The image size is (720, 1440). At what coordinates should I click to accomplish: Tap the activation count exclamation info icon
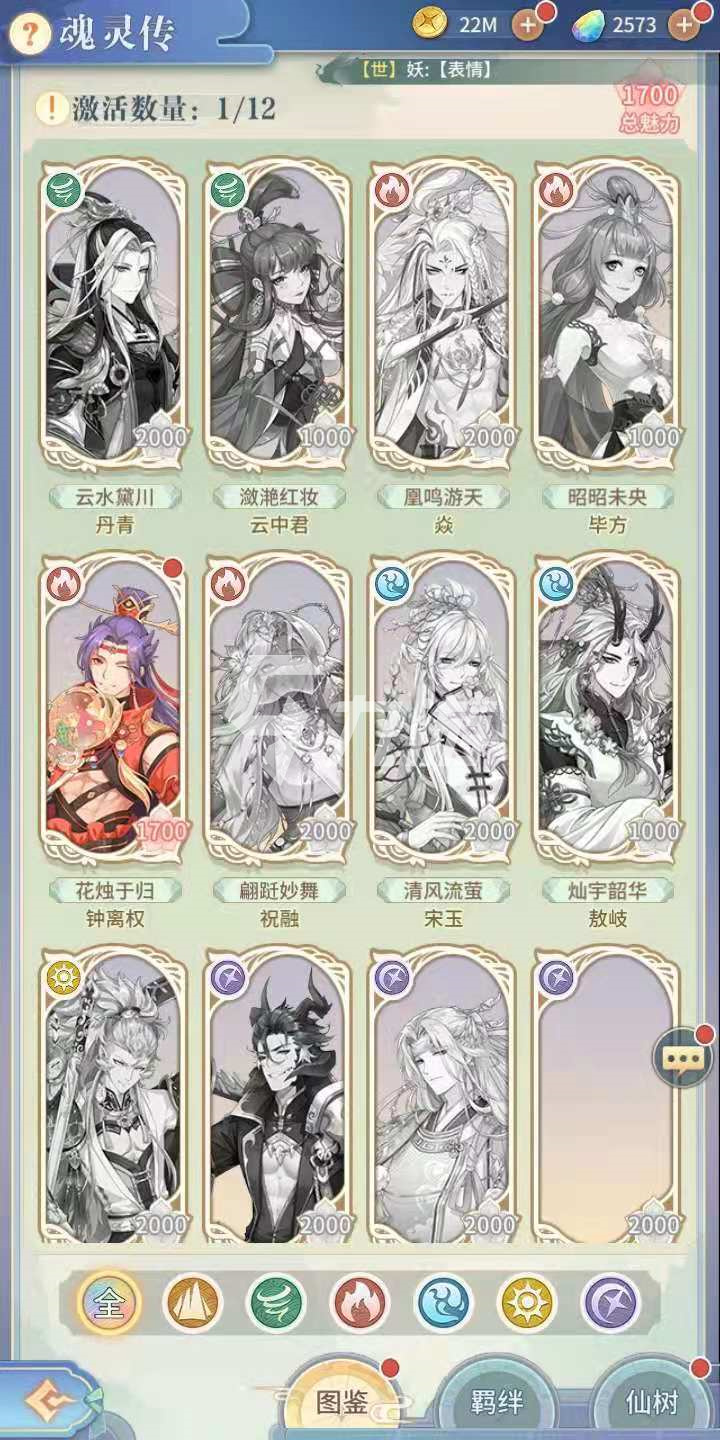click(50, 107)
